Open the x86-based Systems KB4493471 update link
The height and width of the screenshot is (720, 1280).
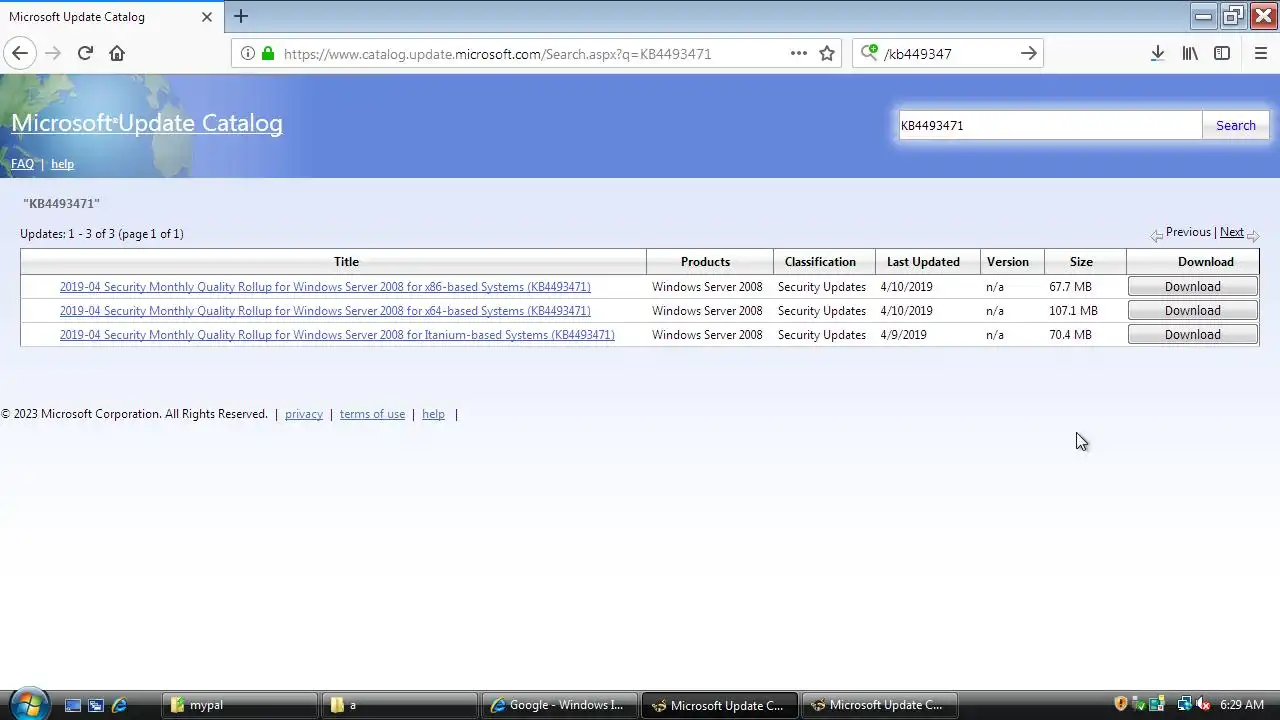click(x=325, y=287)
